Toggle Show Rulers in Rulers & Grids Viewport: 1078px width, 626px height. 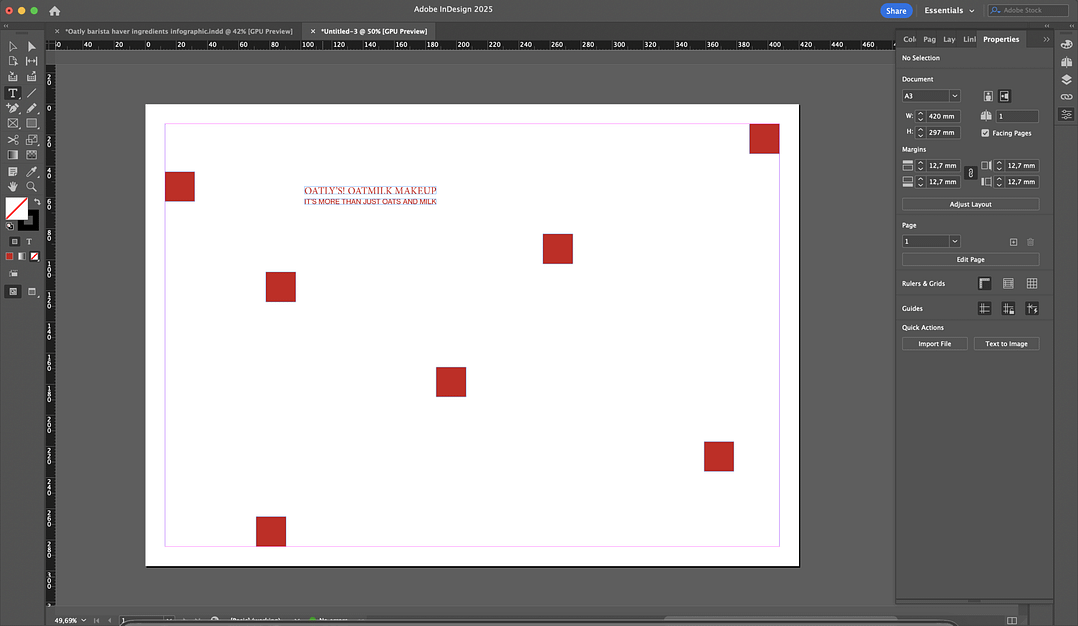tap(984, 284)
